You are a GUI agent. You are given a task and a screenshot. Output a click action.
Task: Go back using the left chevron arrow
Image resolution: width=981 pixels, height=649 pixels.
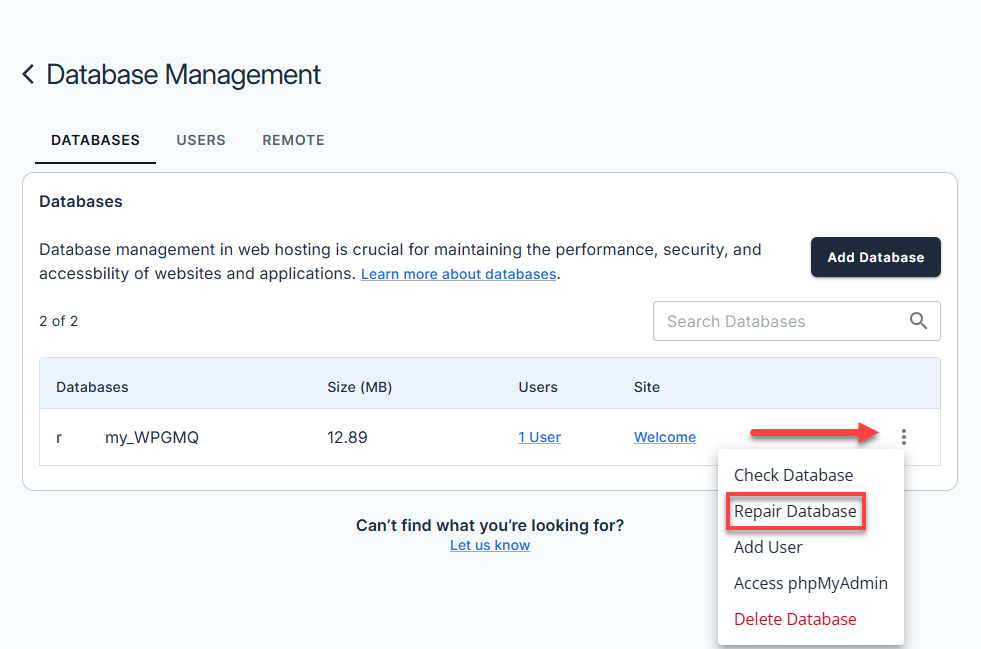(x=28, y=74)
